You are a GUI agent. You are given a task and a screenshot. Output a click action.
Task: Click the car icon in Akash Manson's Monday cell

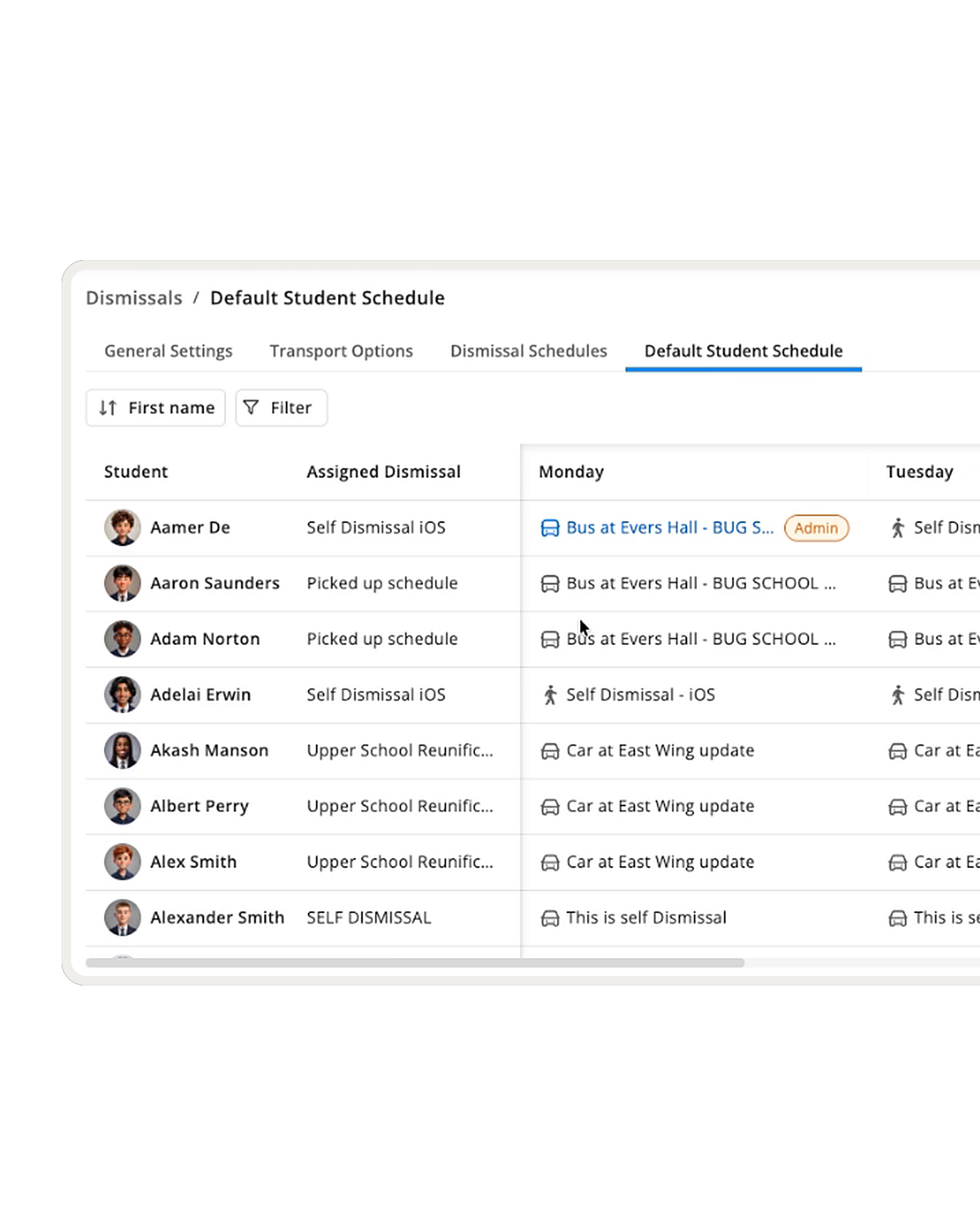550,751
